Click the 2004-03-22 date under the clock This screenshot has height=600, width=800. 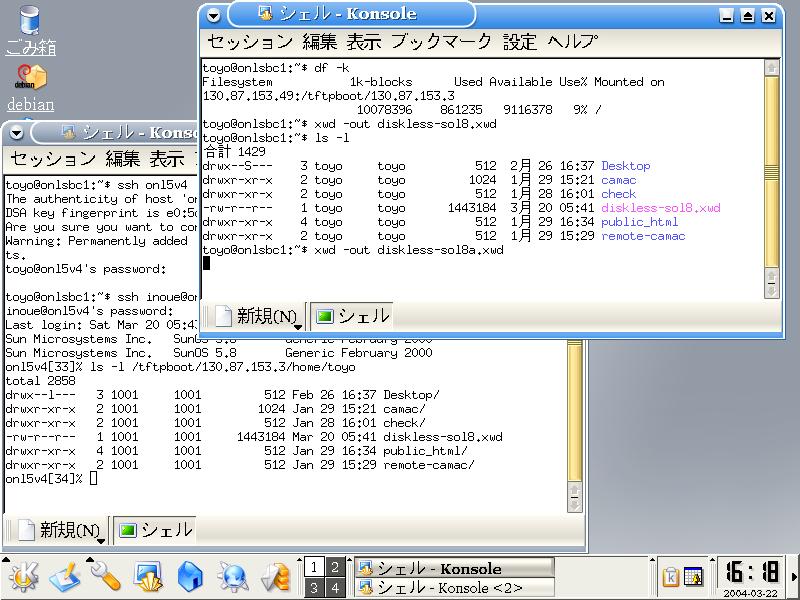point(750,593)
